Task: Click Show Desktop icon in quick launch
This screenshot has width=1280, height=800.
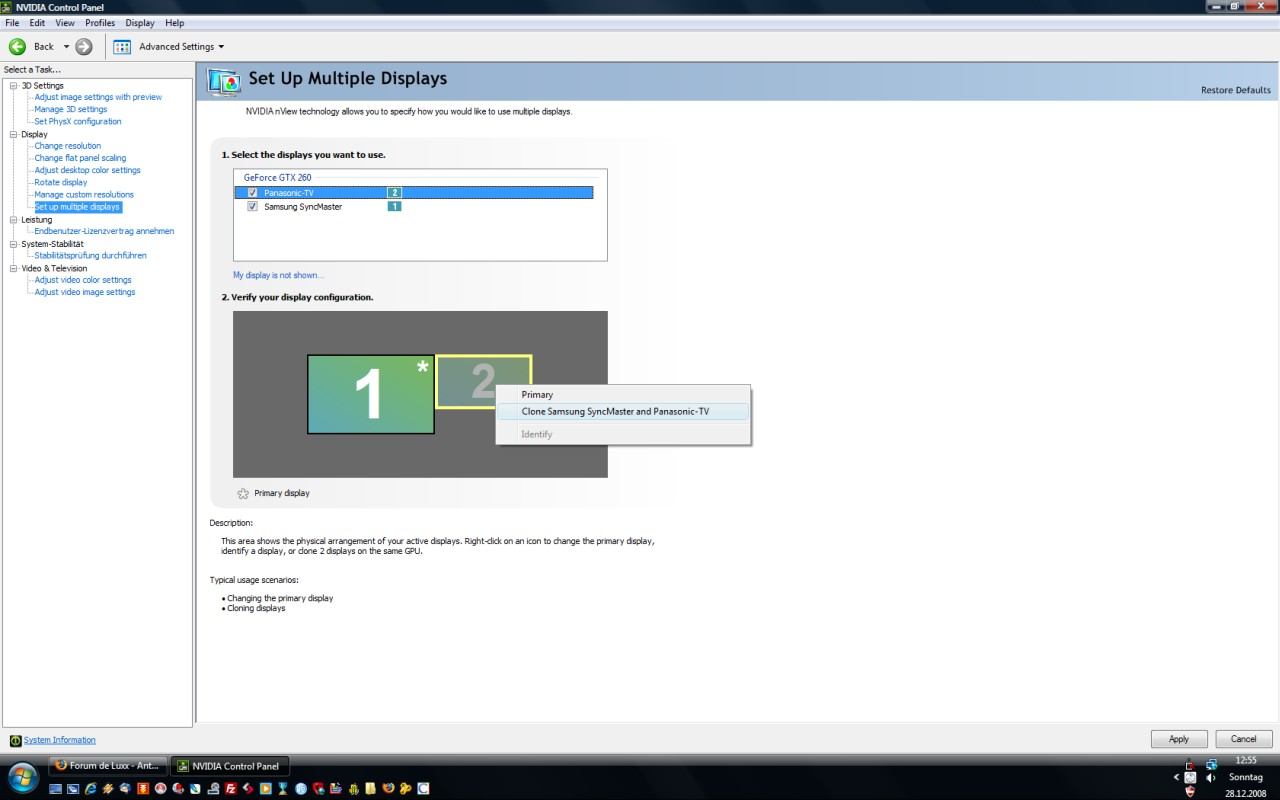Action: point(55,789)
